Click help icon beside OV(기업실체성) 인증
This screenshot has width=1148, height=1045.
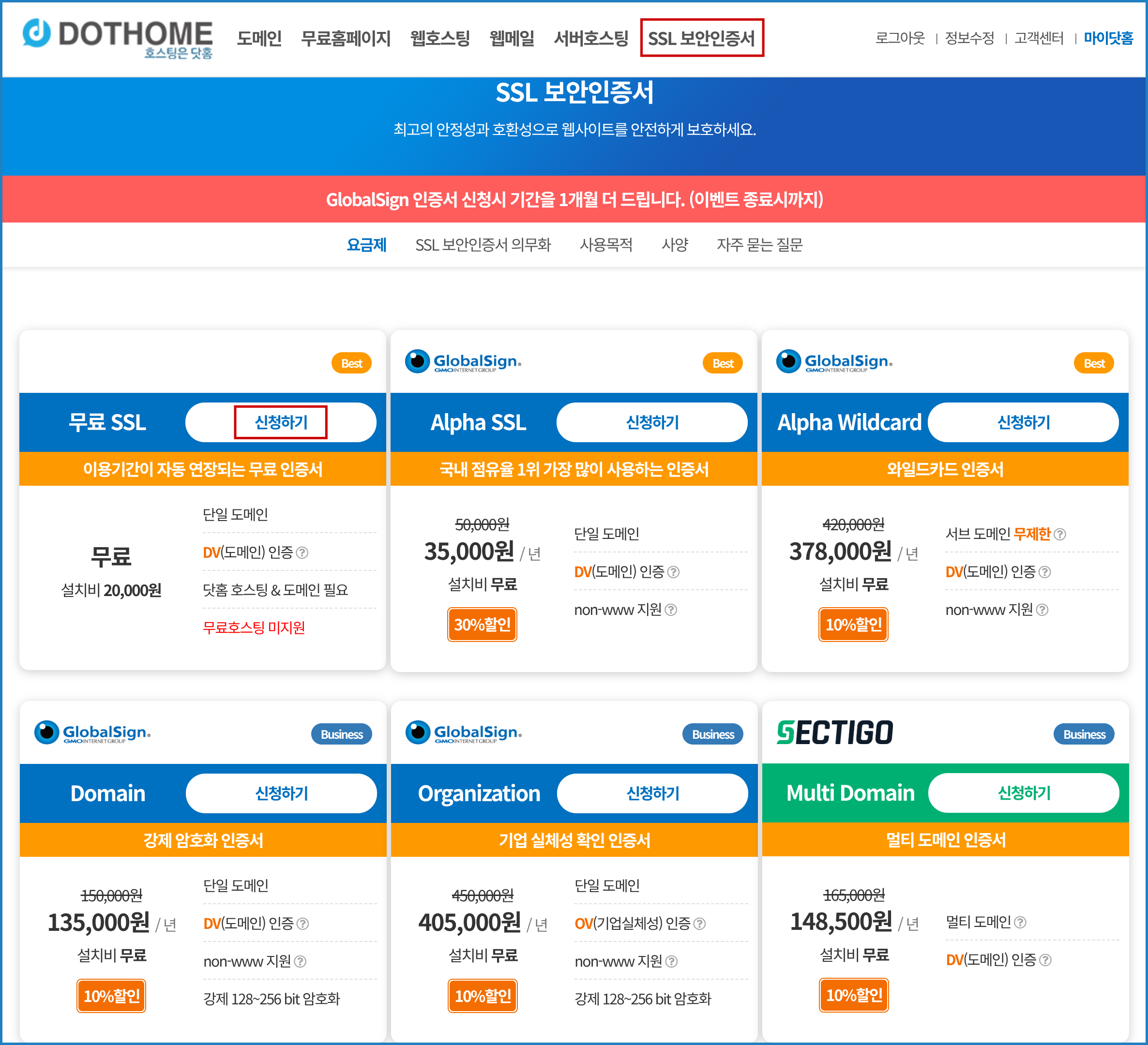pos(700,924)
